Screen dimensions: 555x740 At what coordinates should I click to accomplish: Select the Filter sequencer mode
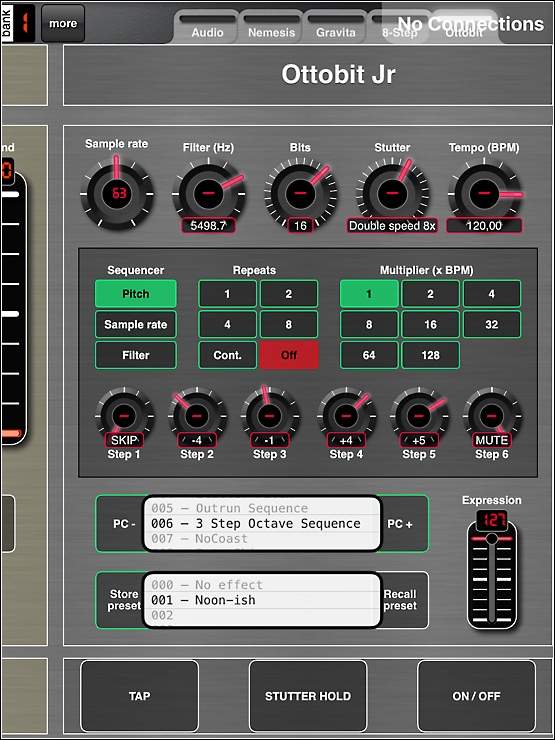click(x=136, y=355)
